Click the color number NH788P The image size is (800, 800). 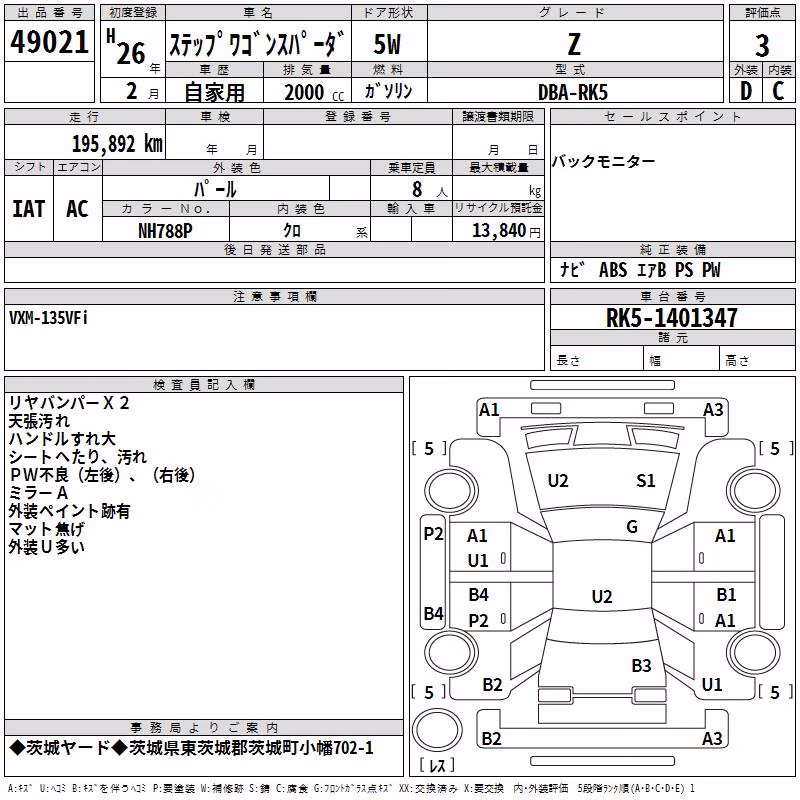coord(165,231)
